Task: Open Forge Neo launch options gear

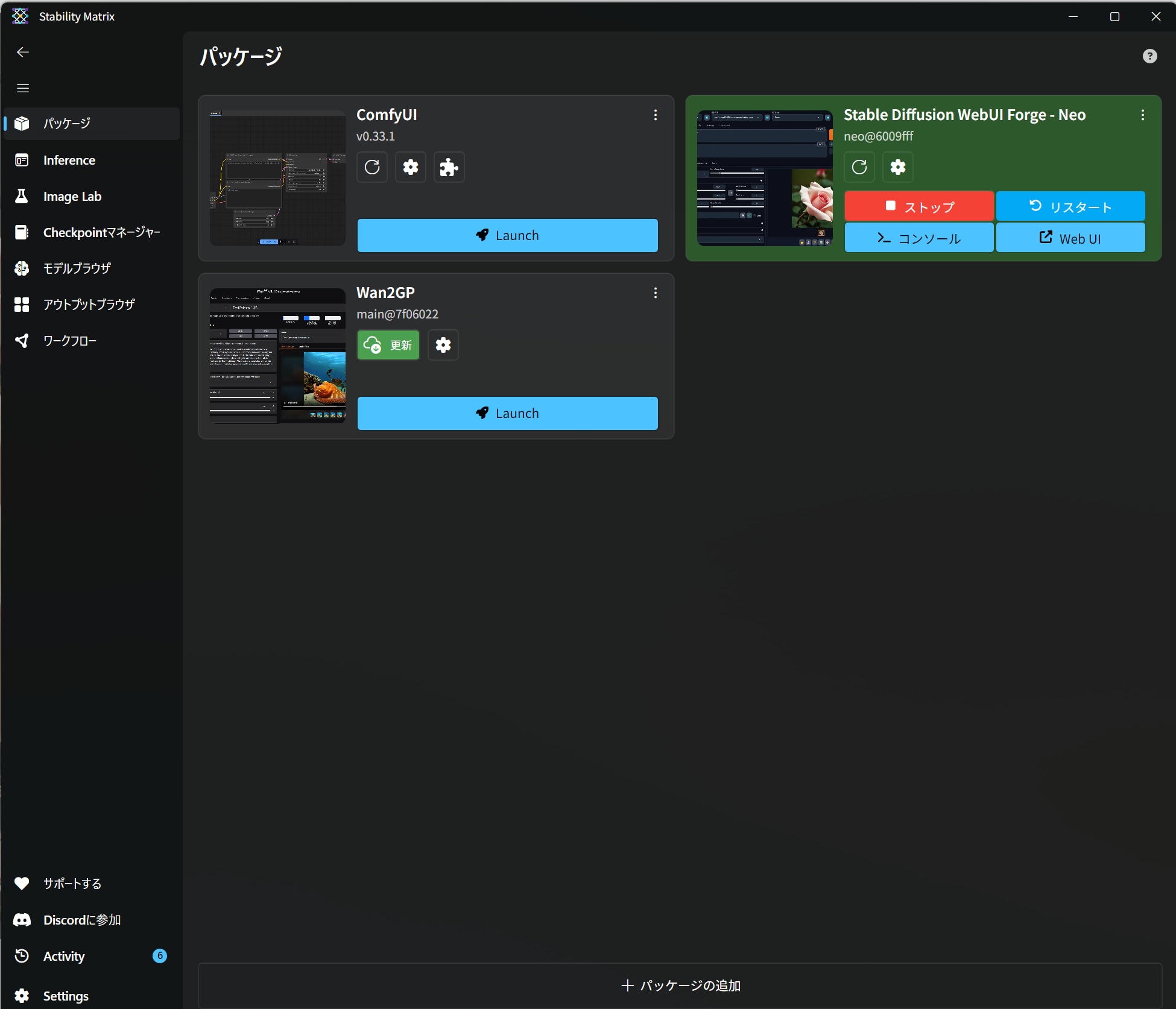Action: pos(898,167)
